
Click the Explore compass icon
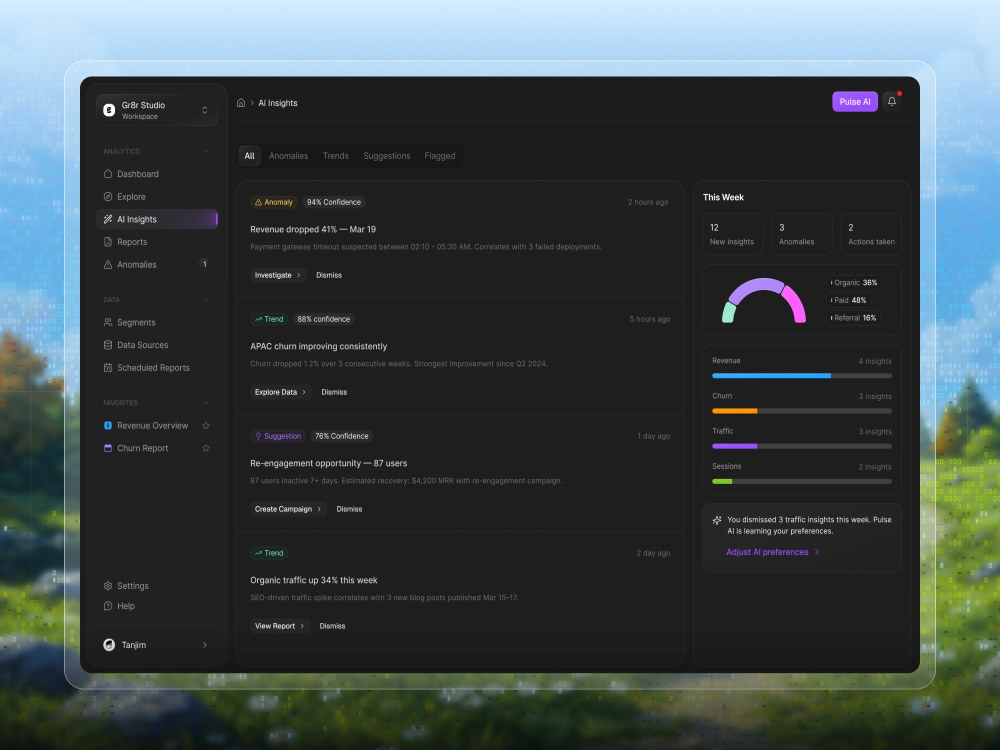coord(108,196)
